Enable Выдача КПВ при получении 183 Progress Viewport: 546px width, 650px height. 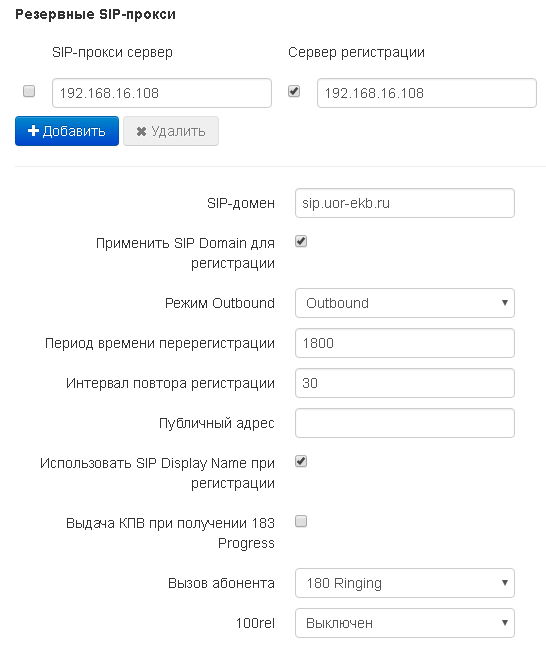click(x=301, y=521)
